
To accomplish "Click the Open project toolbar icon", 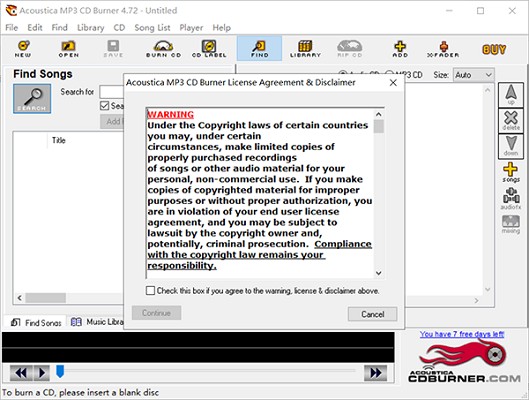I will (68, 49).
